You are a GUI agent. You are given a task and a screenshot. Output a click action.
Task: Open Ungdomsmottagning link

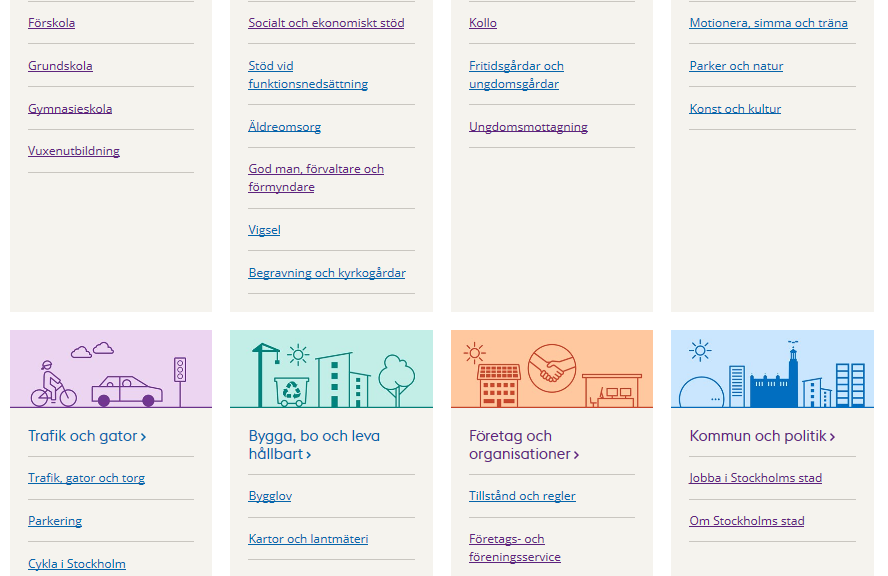[528, 127]
